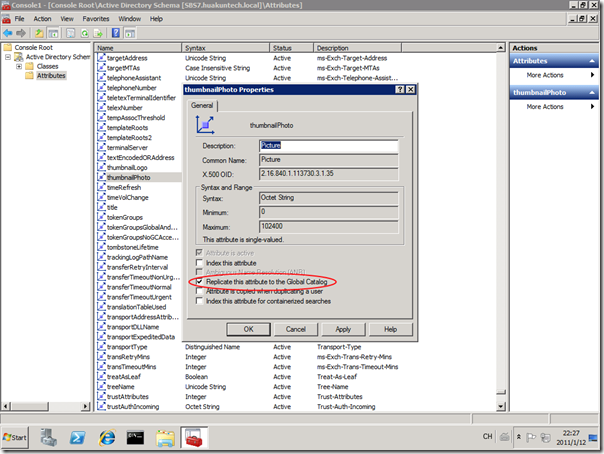Collapse the Active Directory Schema tree node
The width and height of the screenshot is (604, 454).
click(x=8, y=57)
